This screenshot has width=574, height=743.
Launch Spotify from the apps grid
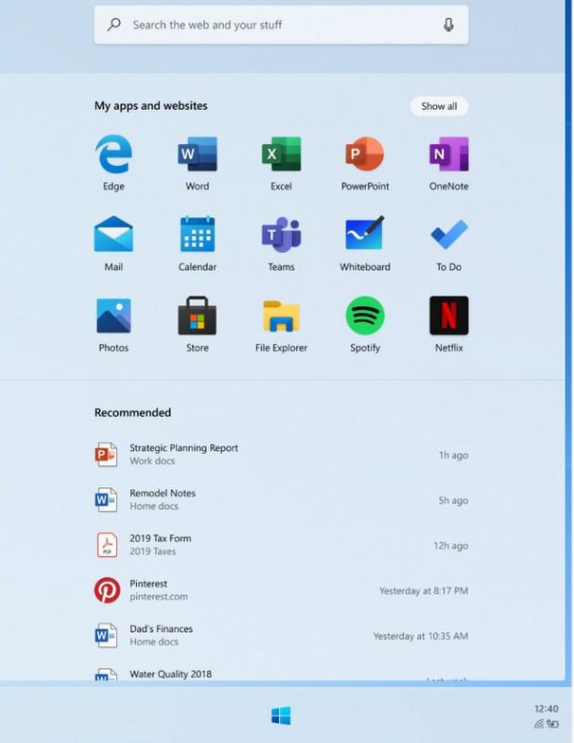click(x=365, y=316)
